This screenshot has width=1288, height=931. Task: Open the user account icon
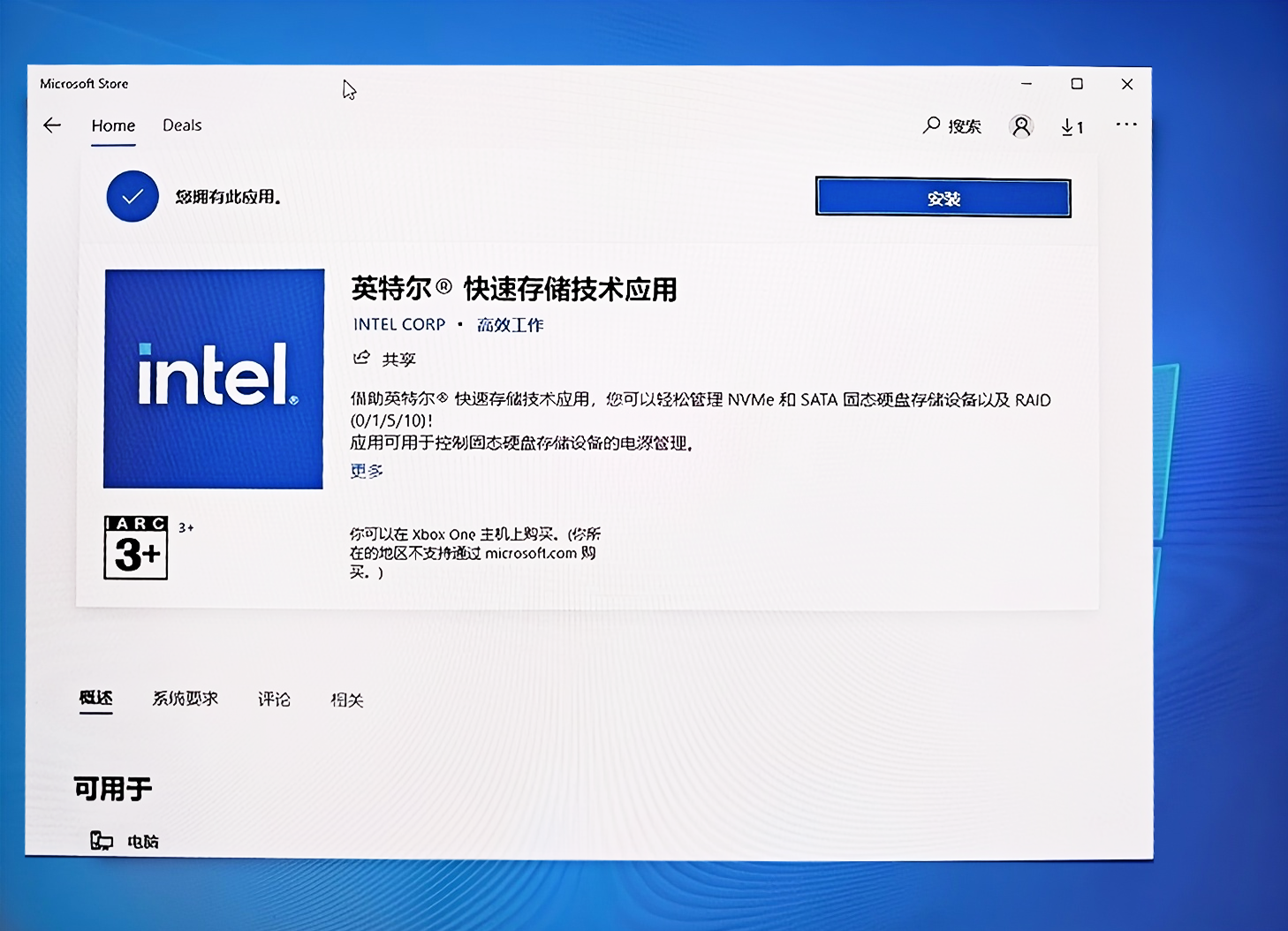(x=1021, y=126)
